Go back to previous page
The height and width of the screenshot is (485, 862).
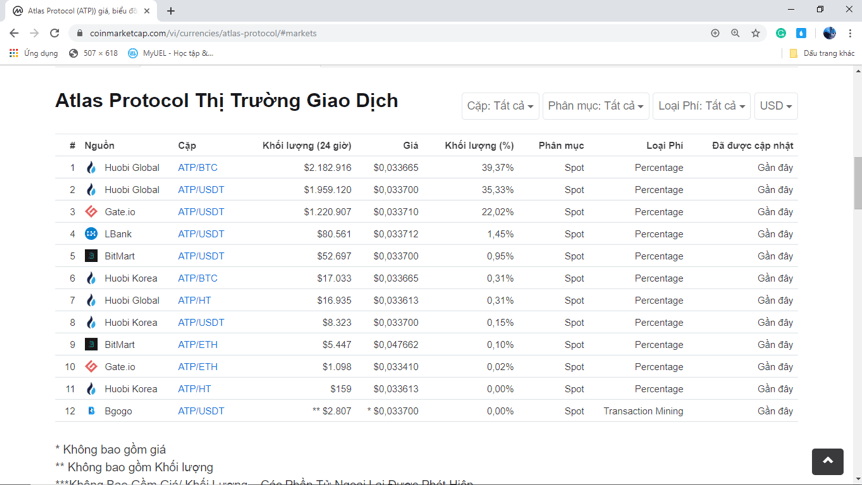14,33
